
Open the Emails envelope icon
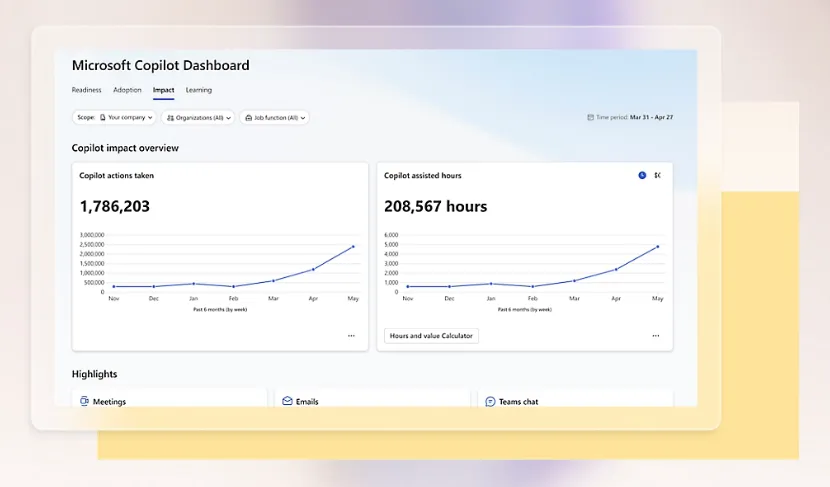[x=287, y=401]
